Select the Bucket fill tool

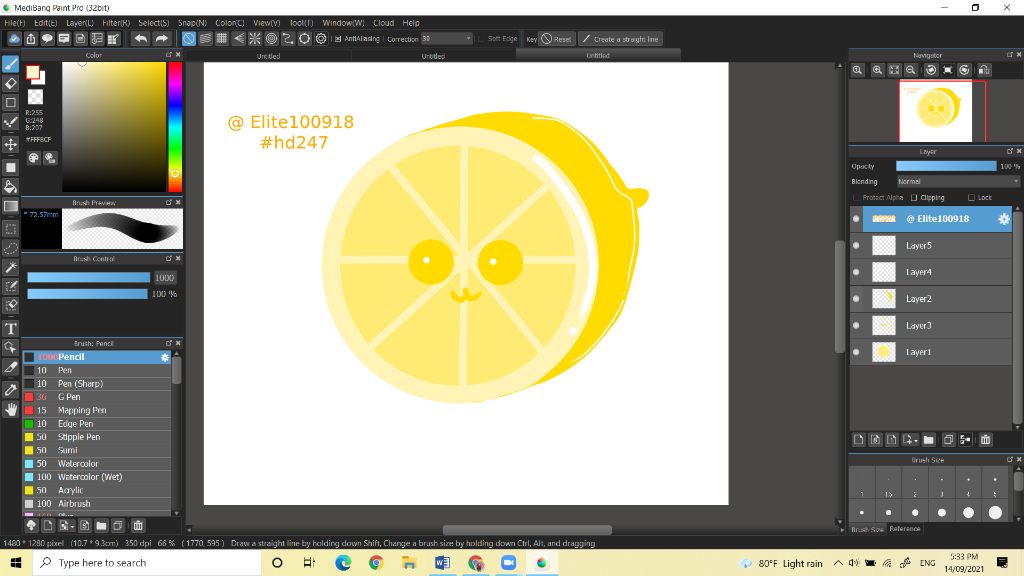click(10, 187)
